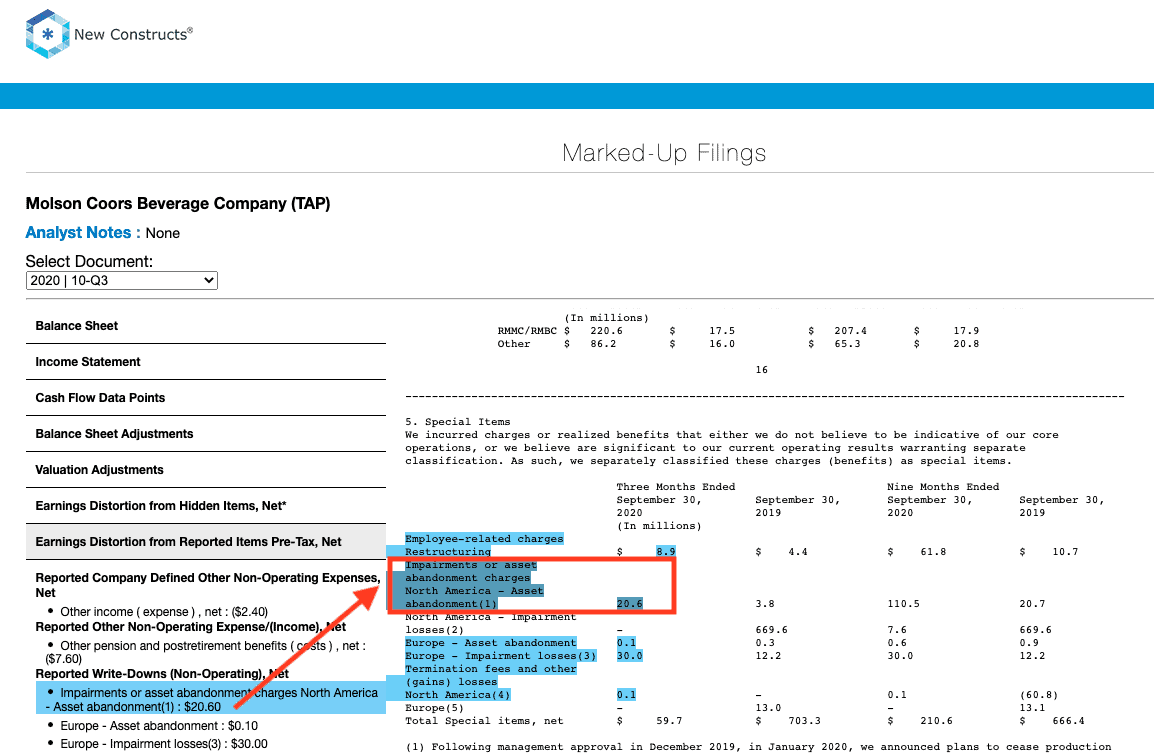Select Other income (expense), net item
1154x753 pixels.
pos(164,612)
